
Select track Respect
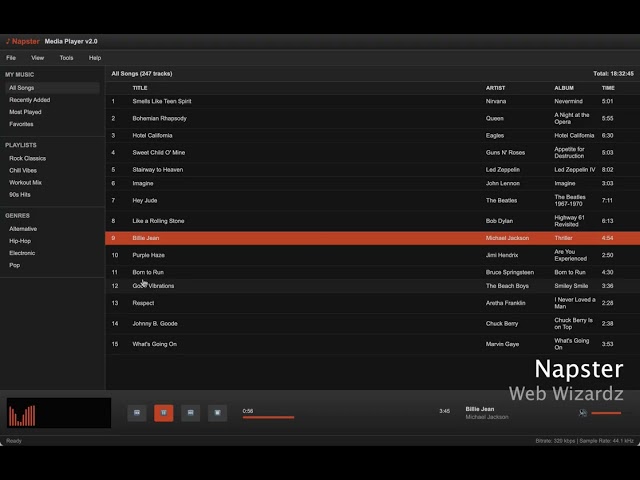[143, 303]
